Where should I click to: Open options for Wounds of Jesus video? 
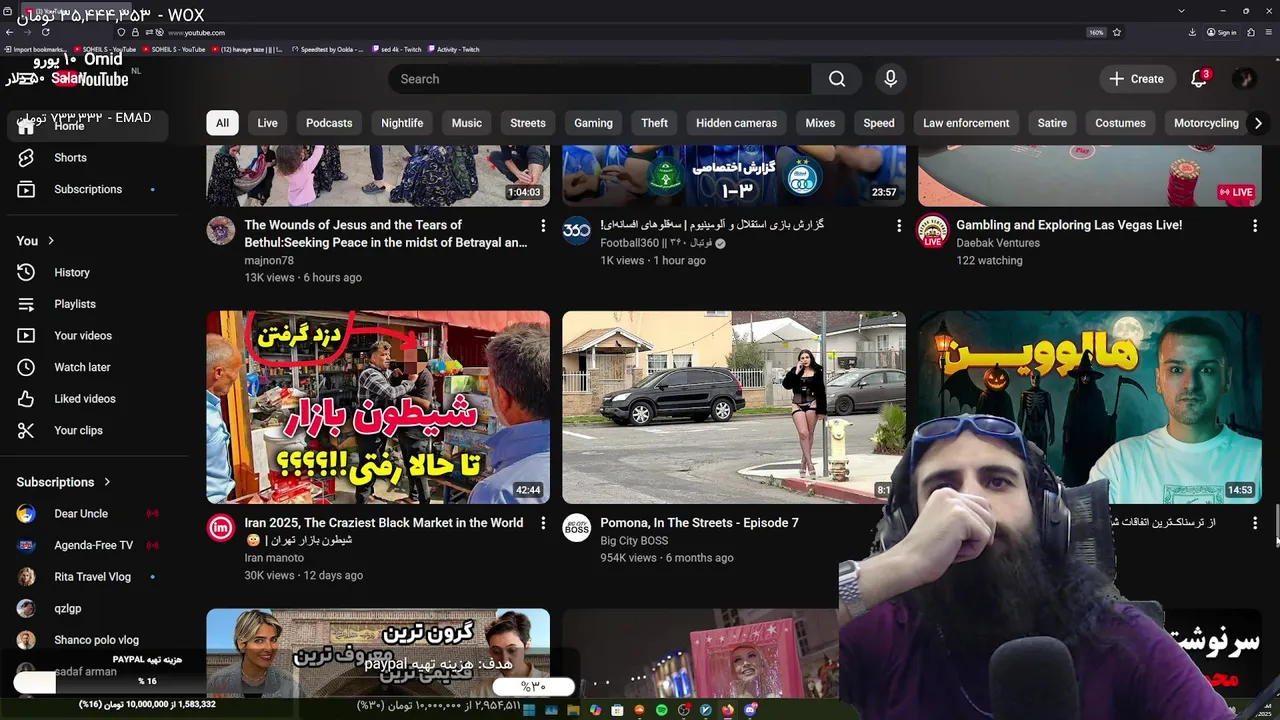click(543, 226)
